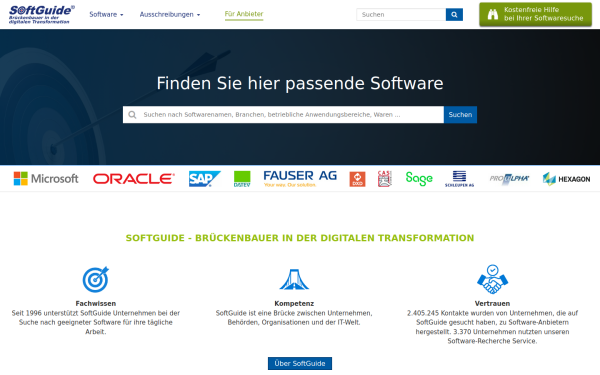
Task: Click the magnifier icon inside the main search field
Action: (132, 115)
